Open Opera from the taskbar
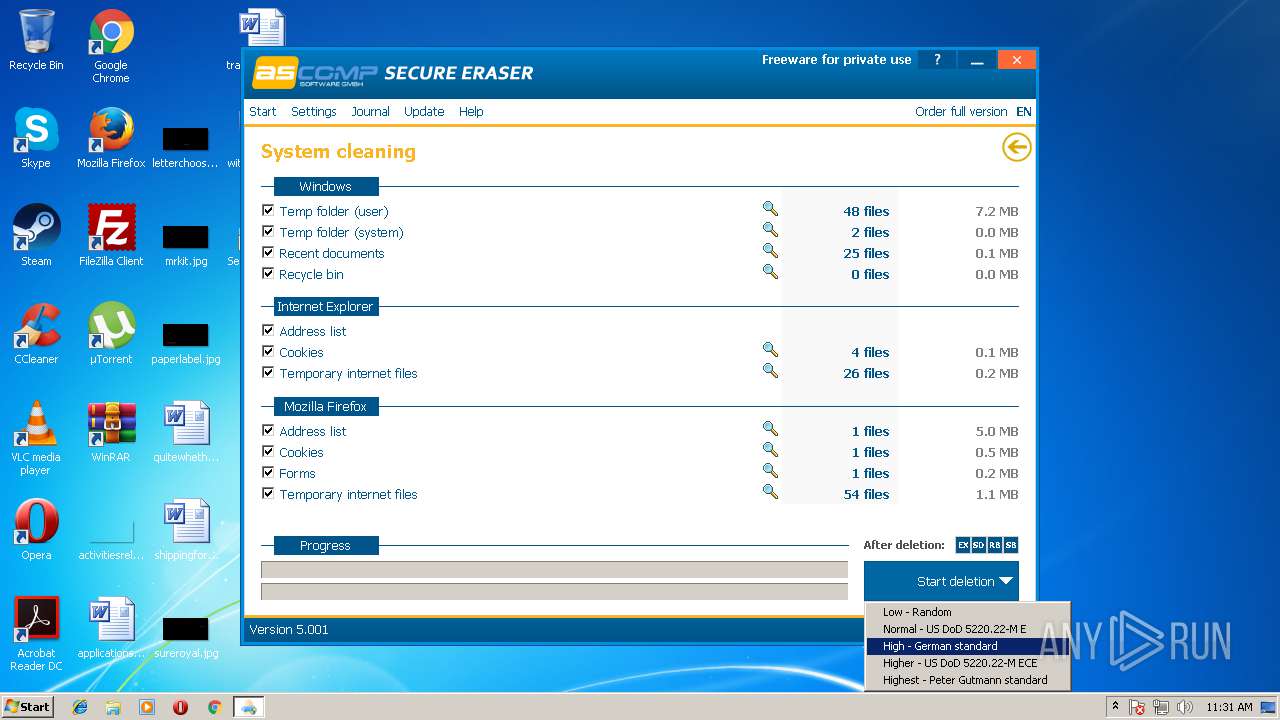This screenshot has height=720, width=1280. click(x=181, y=707)
